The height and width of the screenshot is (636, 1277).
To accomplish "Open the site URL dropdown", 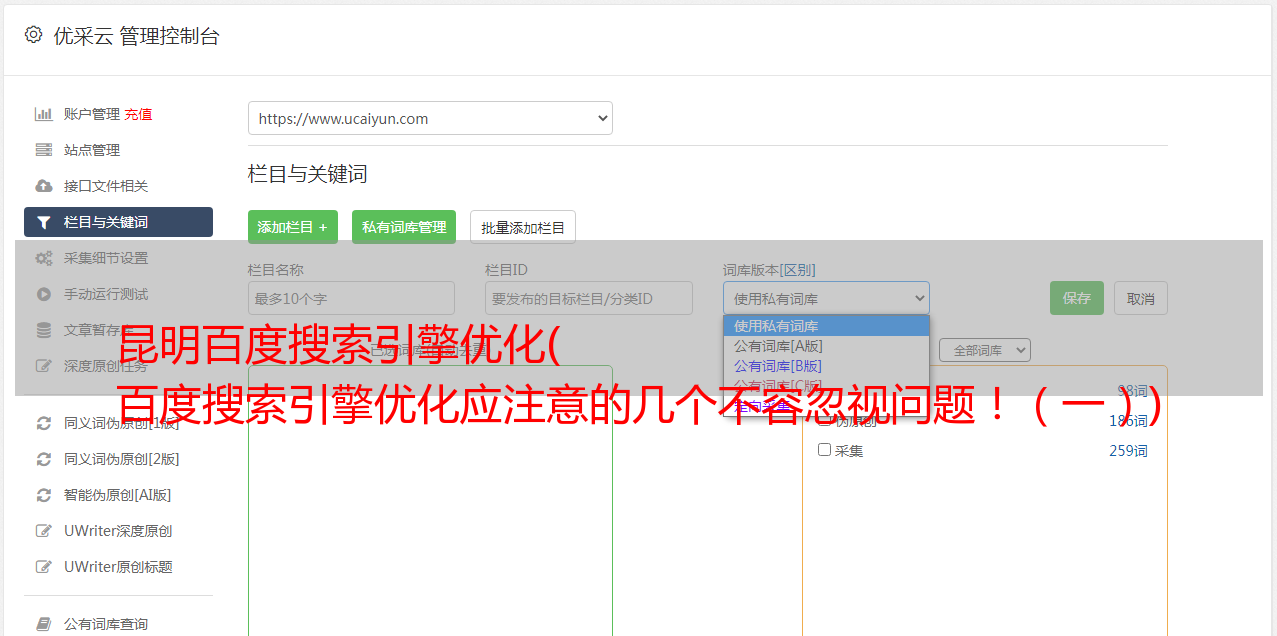I will point(430,118).
